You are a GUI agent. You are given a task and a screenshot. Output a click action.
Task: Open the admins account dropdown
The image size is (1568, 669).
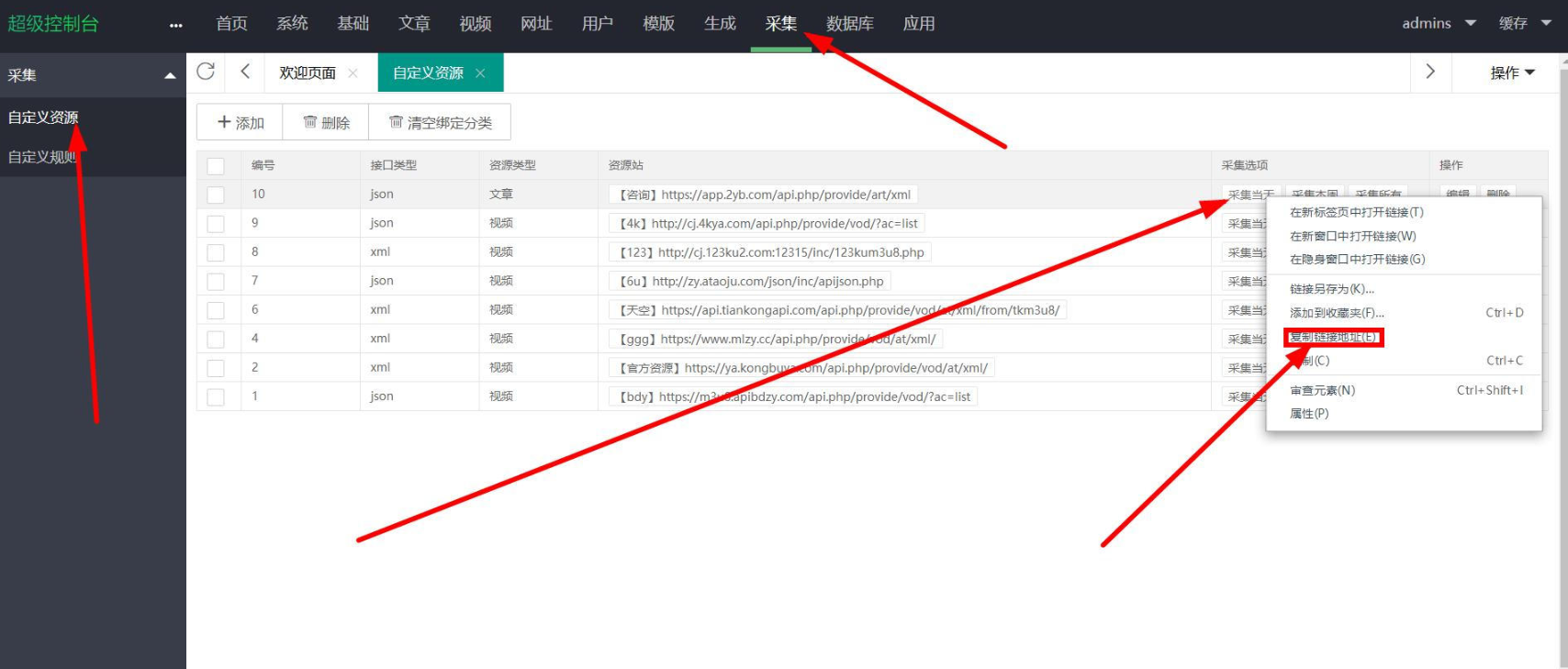1438,24
